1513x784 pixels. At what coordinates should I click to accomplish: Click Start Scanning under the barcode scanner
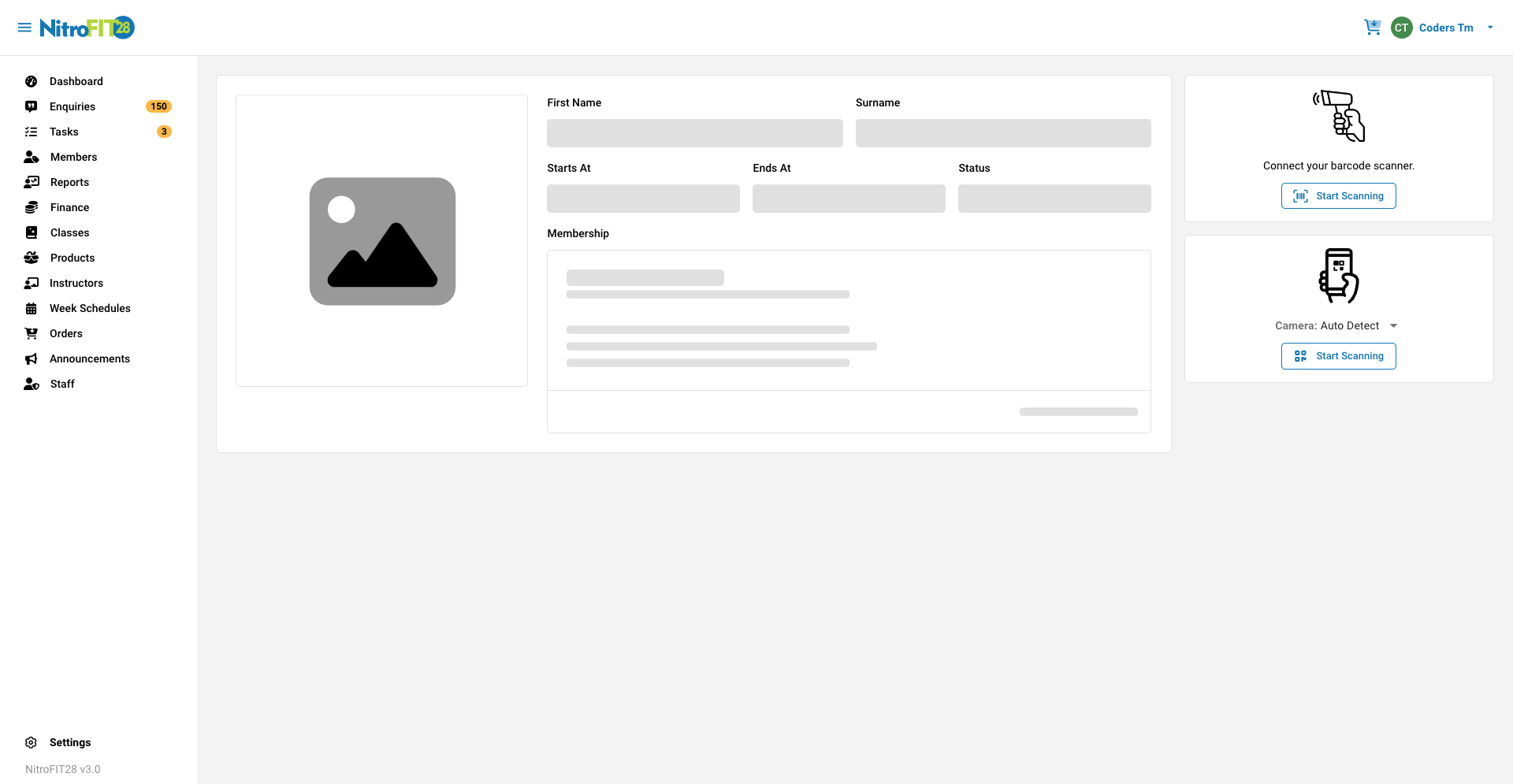pyautogui.click(x=1338, y=195)
